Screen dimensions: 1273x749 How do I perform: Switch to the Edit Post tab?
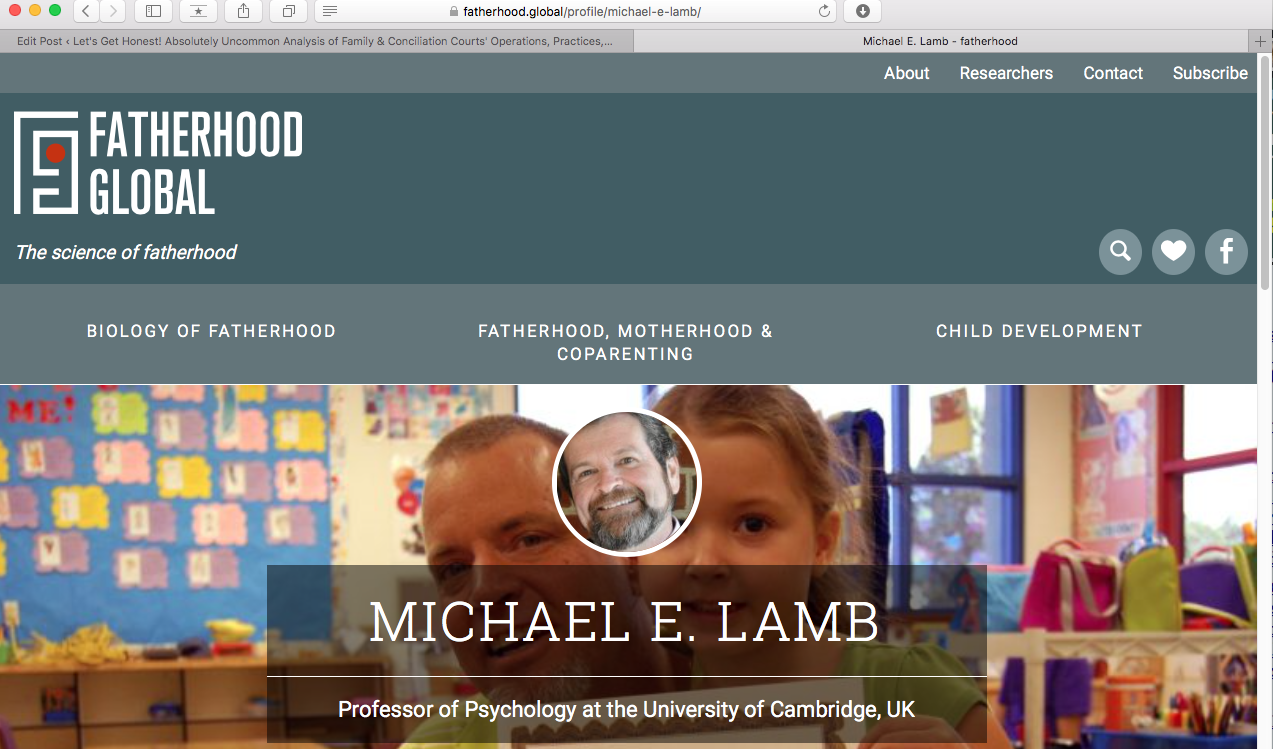(x=316, y=41)
